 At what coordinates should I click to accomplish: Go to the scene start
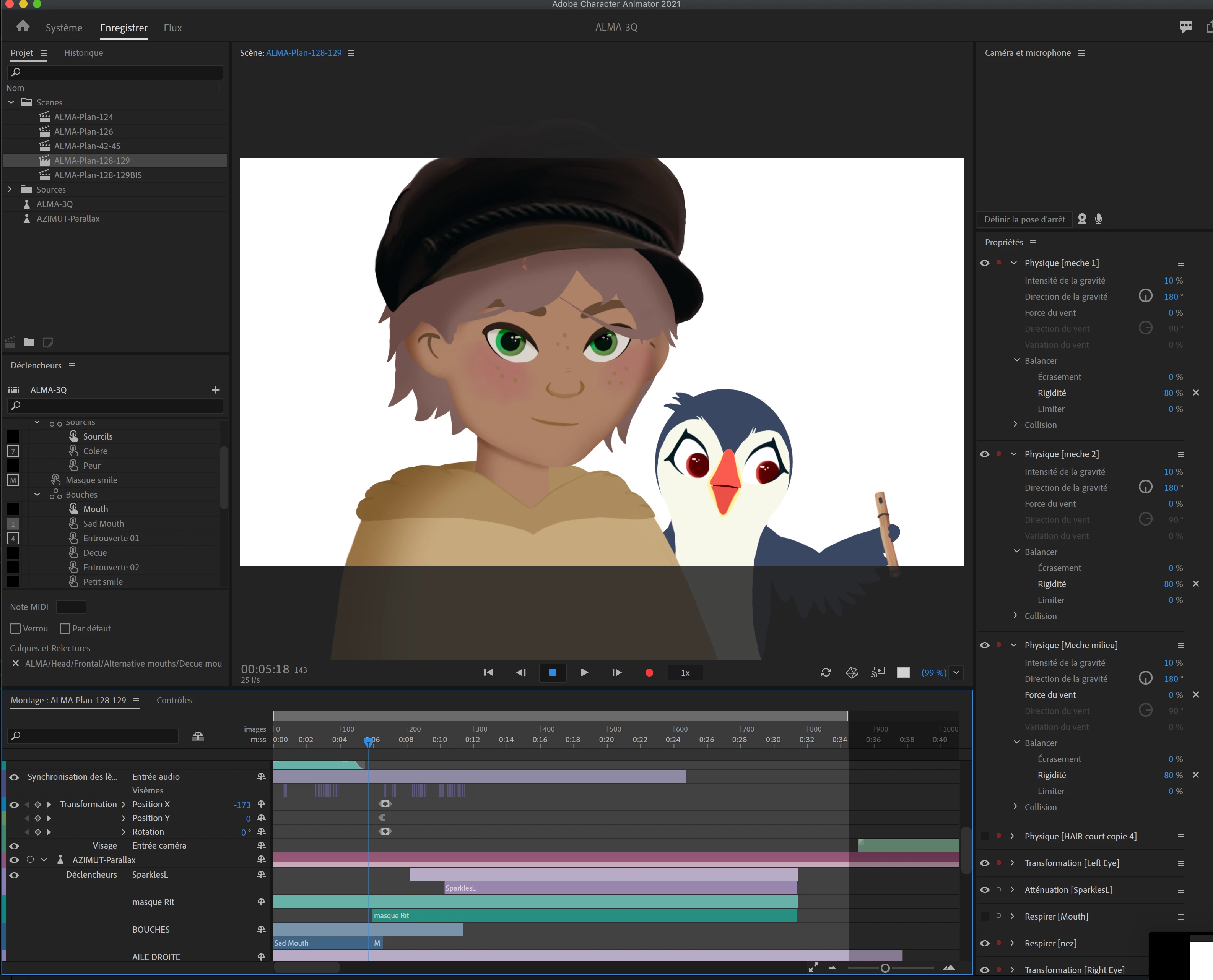(x=488, y=672)
